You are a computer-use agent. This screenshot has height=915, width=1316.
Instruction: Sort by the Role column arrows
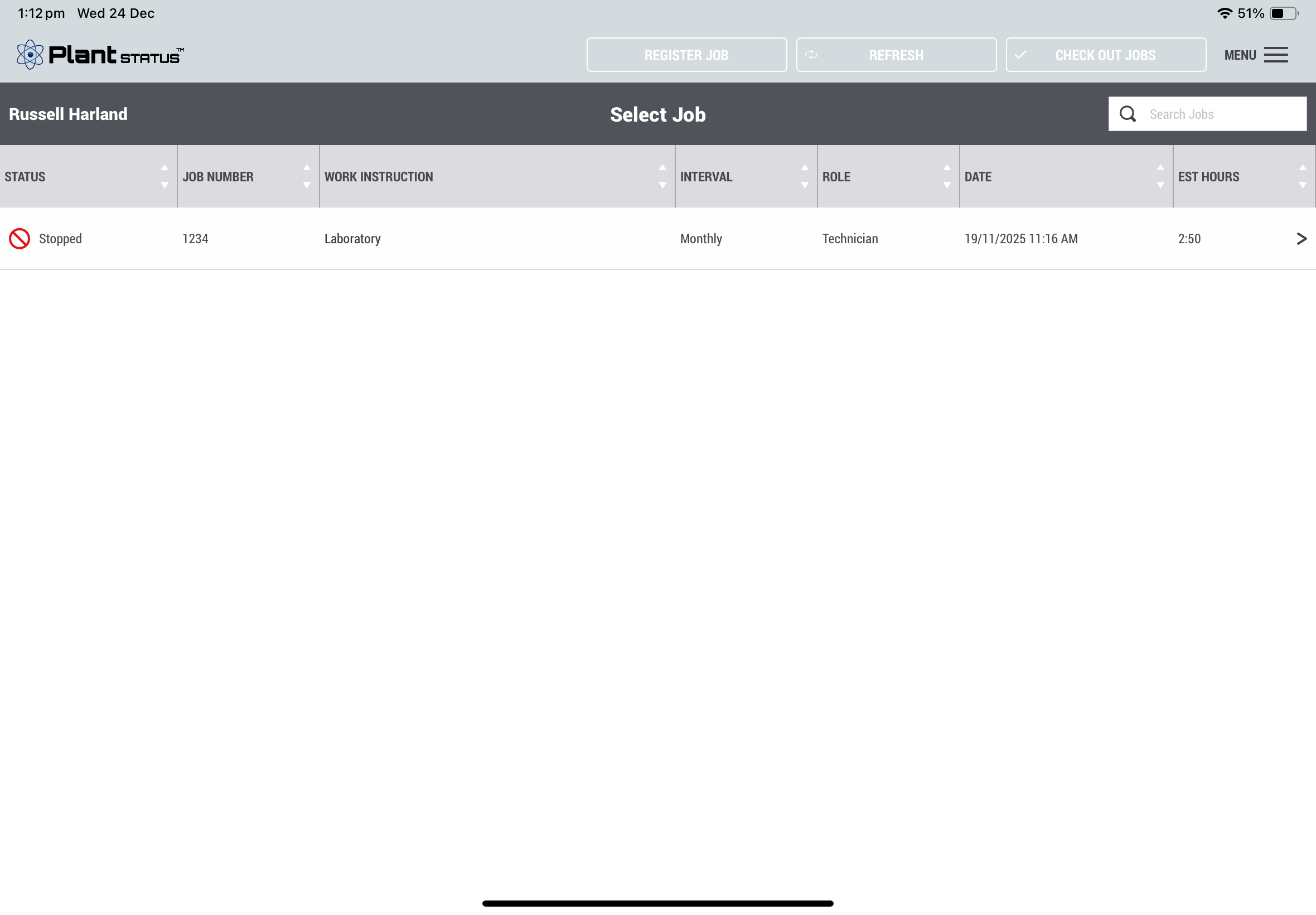click(946, 176)
